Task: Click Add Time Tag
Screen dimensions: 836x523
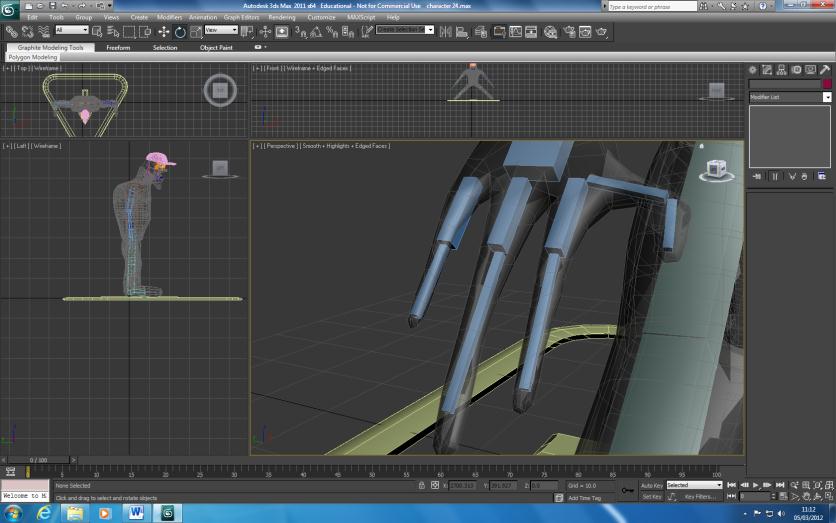Action: tap(584, 498)
